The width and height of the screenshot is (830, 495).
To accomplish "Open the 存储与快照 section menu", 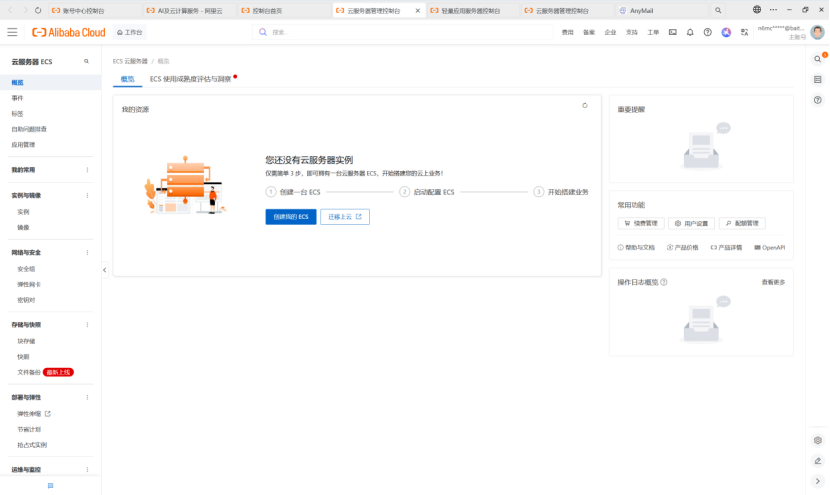I will tap(87, 325).
